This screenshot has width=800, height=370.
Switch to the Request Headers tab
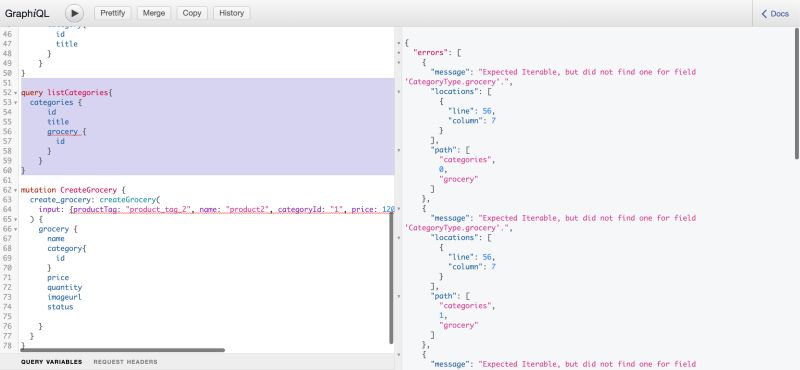pos(126,362)
